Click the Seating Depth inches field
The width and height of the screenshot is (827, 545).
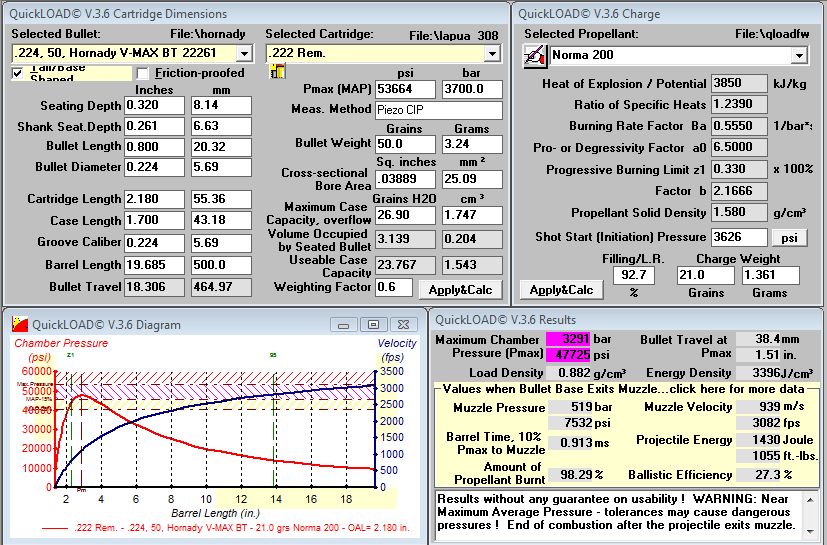(155, 105)
